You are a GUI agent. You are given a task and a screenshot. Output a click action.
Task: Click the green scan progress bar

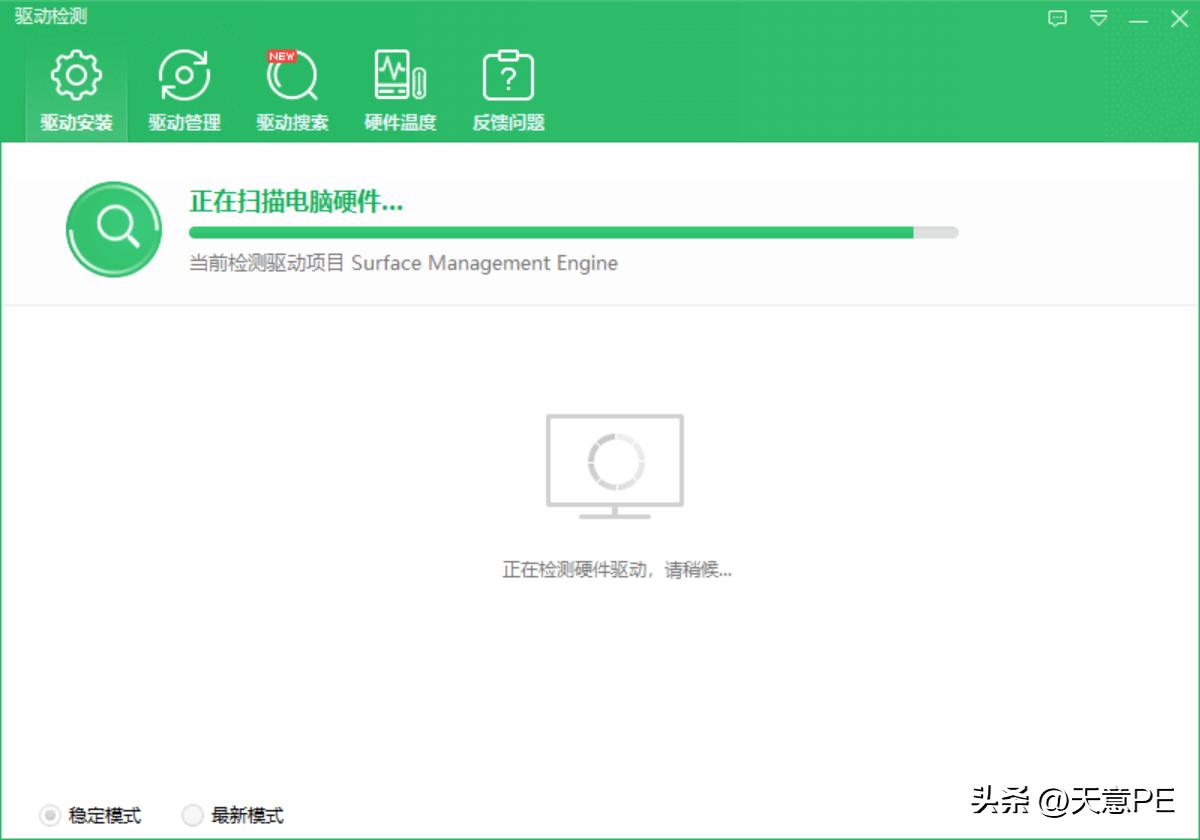click(x=550, y=231)
